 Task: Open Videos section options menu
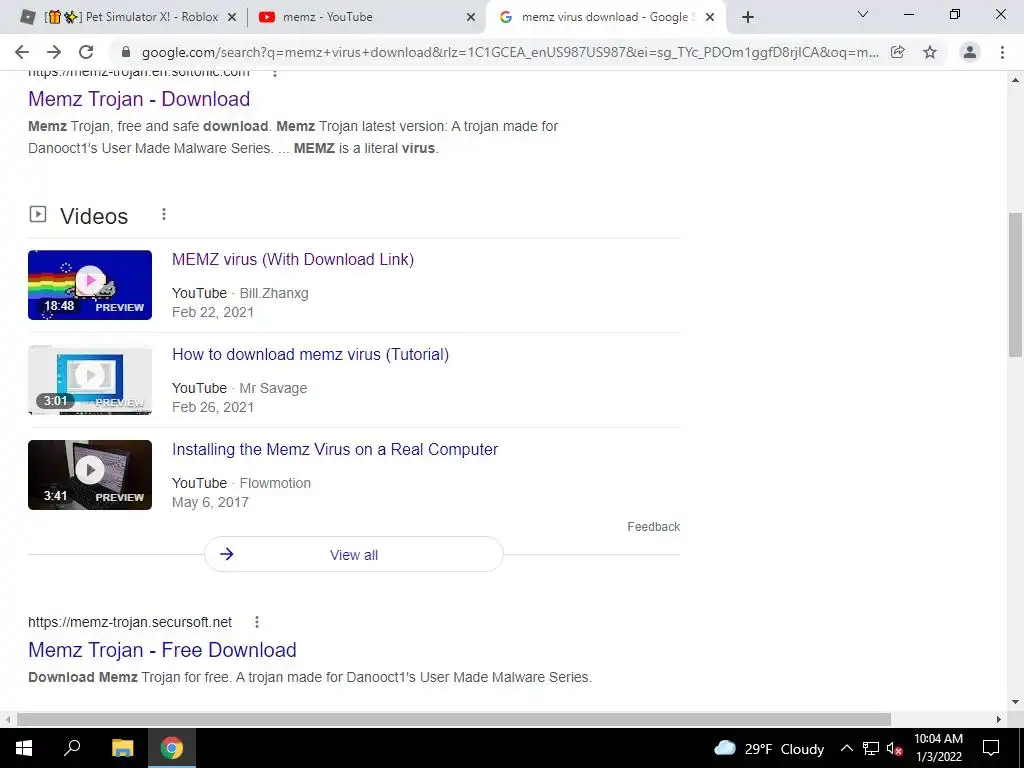click(x=164, y=214)
